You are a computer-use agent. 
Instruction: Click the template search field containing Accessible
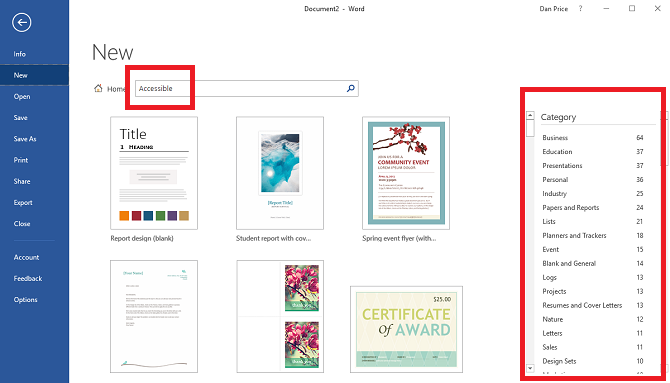click(247, 88)
